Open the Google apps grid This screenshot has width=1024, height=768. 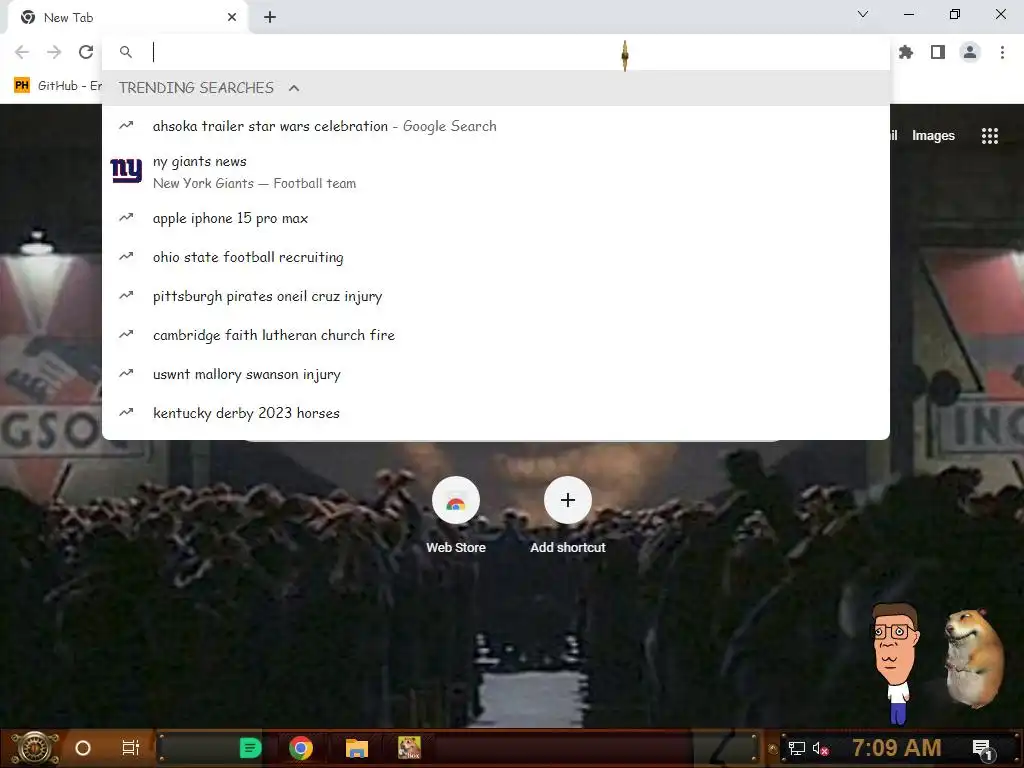point(990,136)
